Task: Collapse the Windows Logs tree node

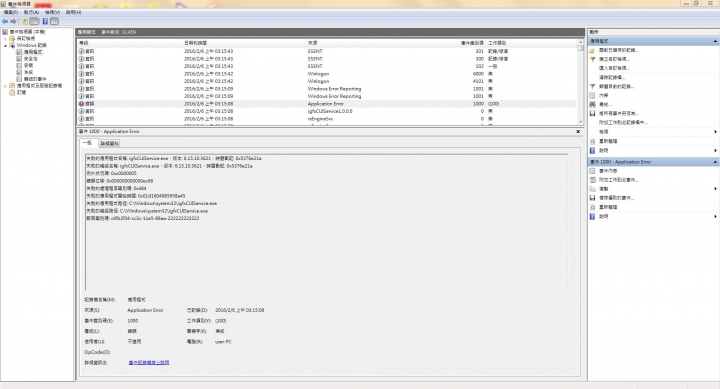Action: coord(6,45)
